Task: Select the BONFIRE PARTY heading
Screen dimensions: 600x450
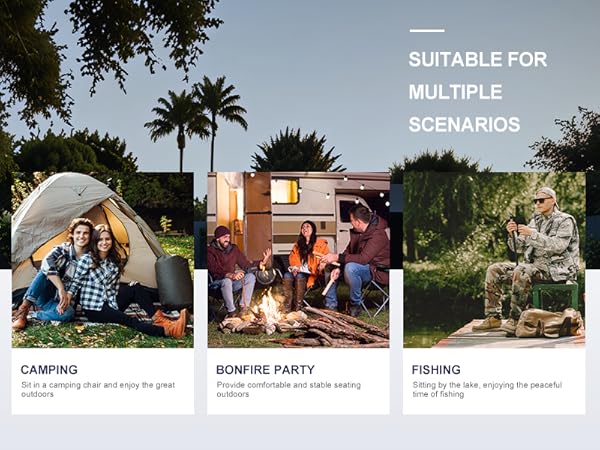Action: pyautogui.click(x=265, y=370)
